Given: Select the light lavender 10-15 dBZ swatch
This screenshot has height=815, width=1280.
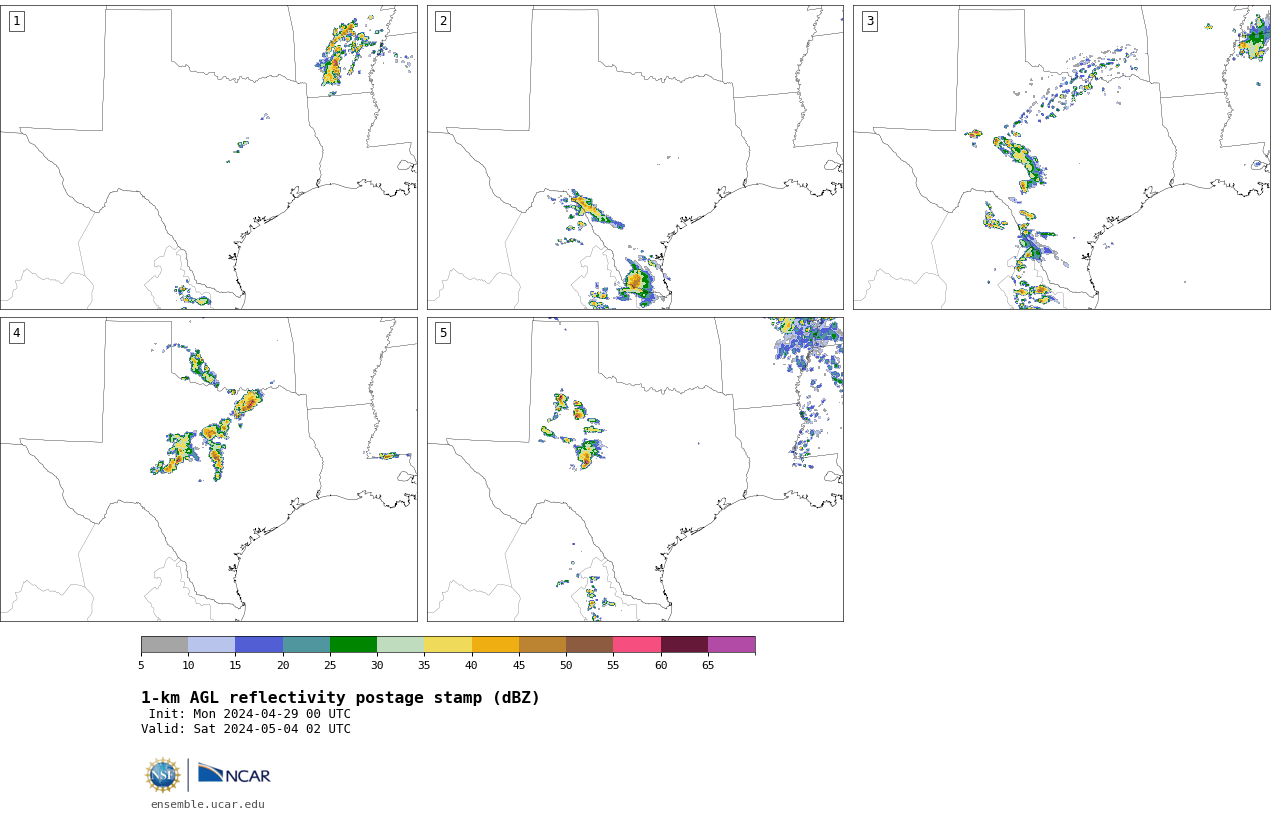Looking at the screenshot, I should tap(211, 644).
